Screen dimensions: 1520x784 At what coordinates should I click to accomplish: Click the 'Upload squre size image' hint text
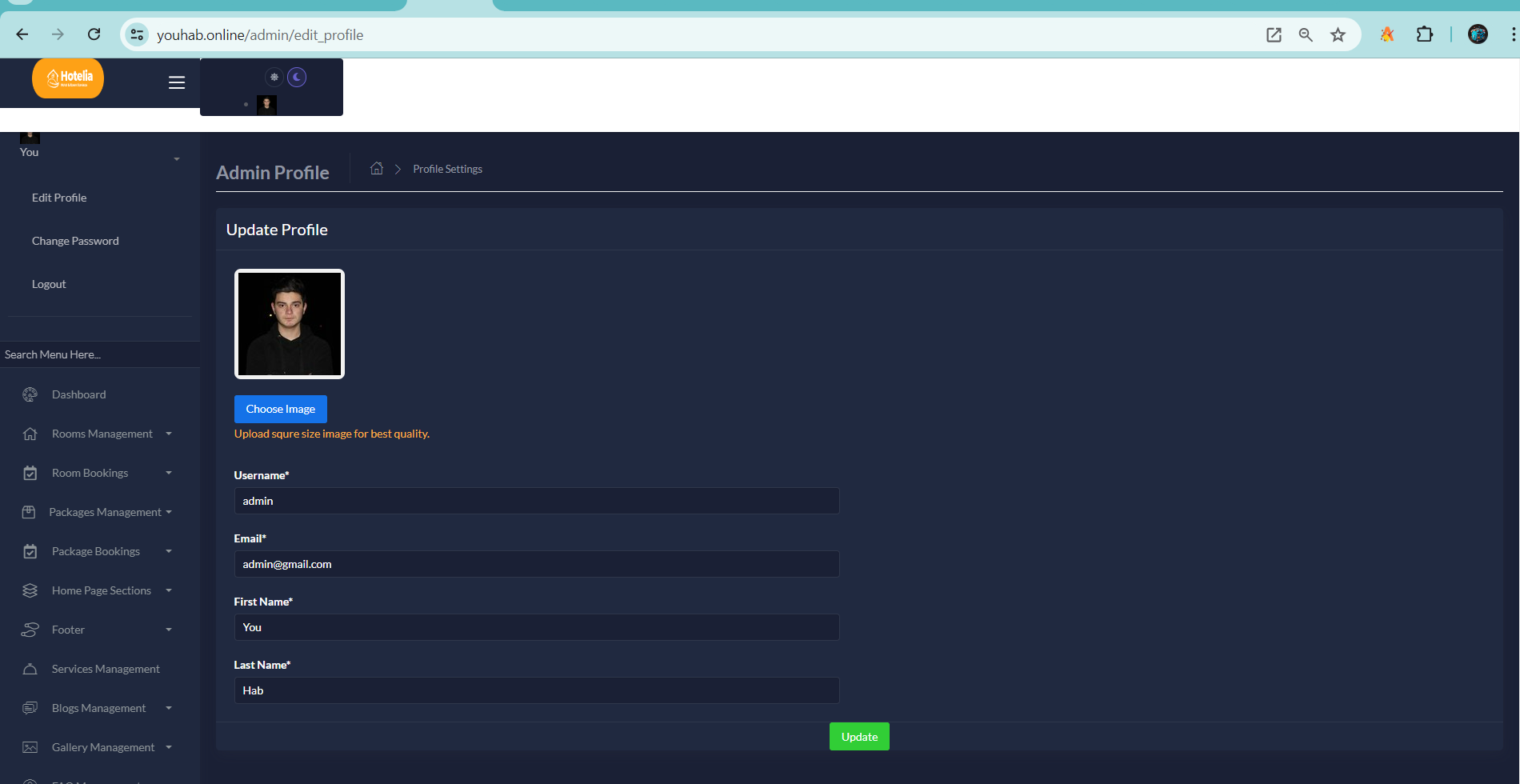coord(332,434)
